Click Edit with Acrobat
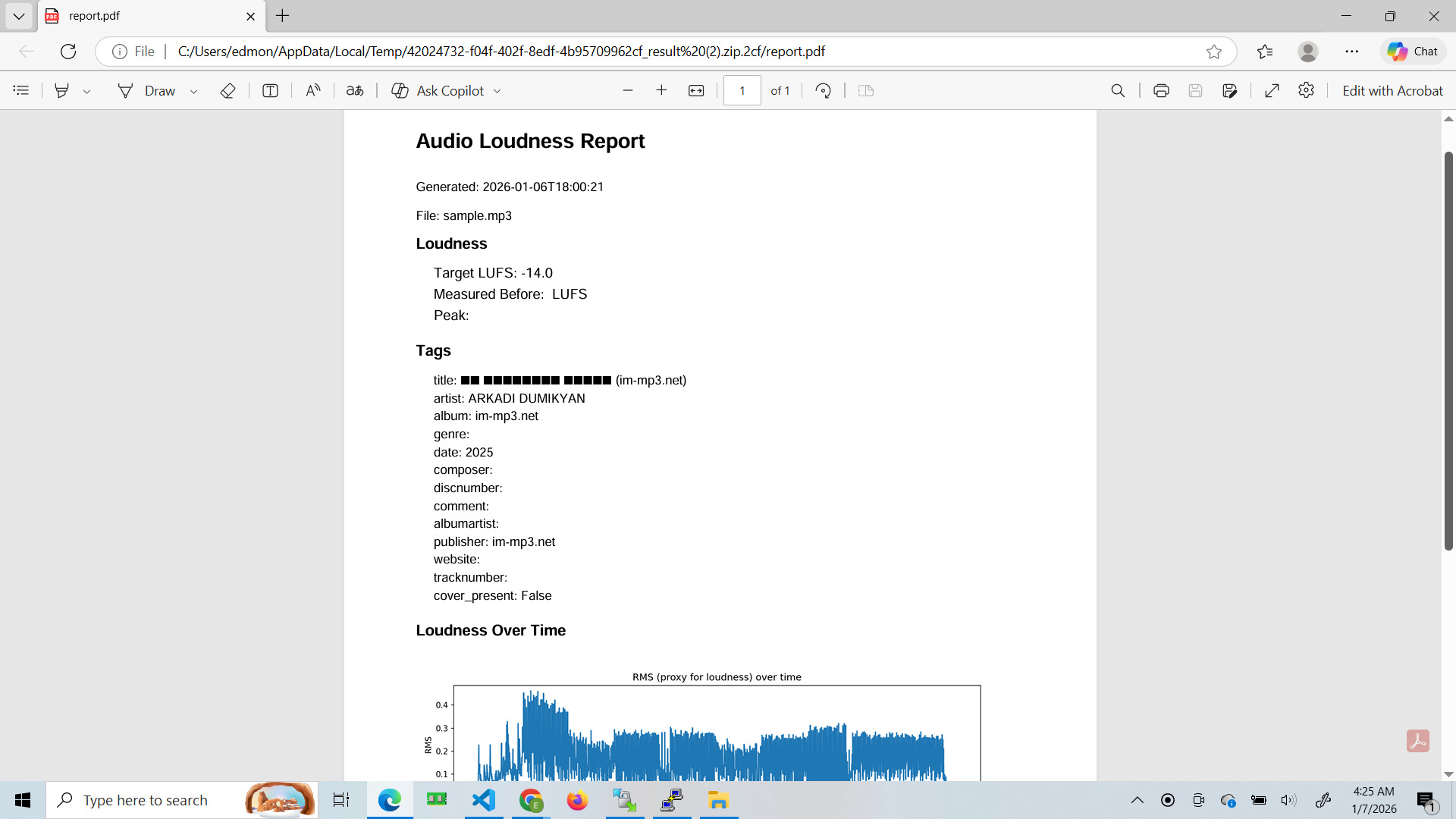1456x819 pixels. 1392,90
